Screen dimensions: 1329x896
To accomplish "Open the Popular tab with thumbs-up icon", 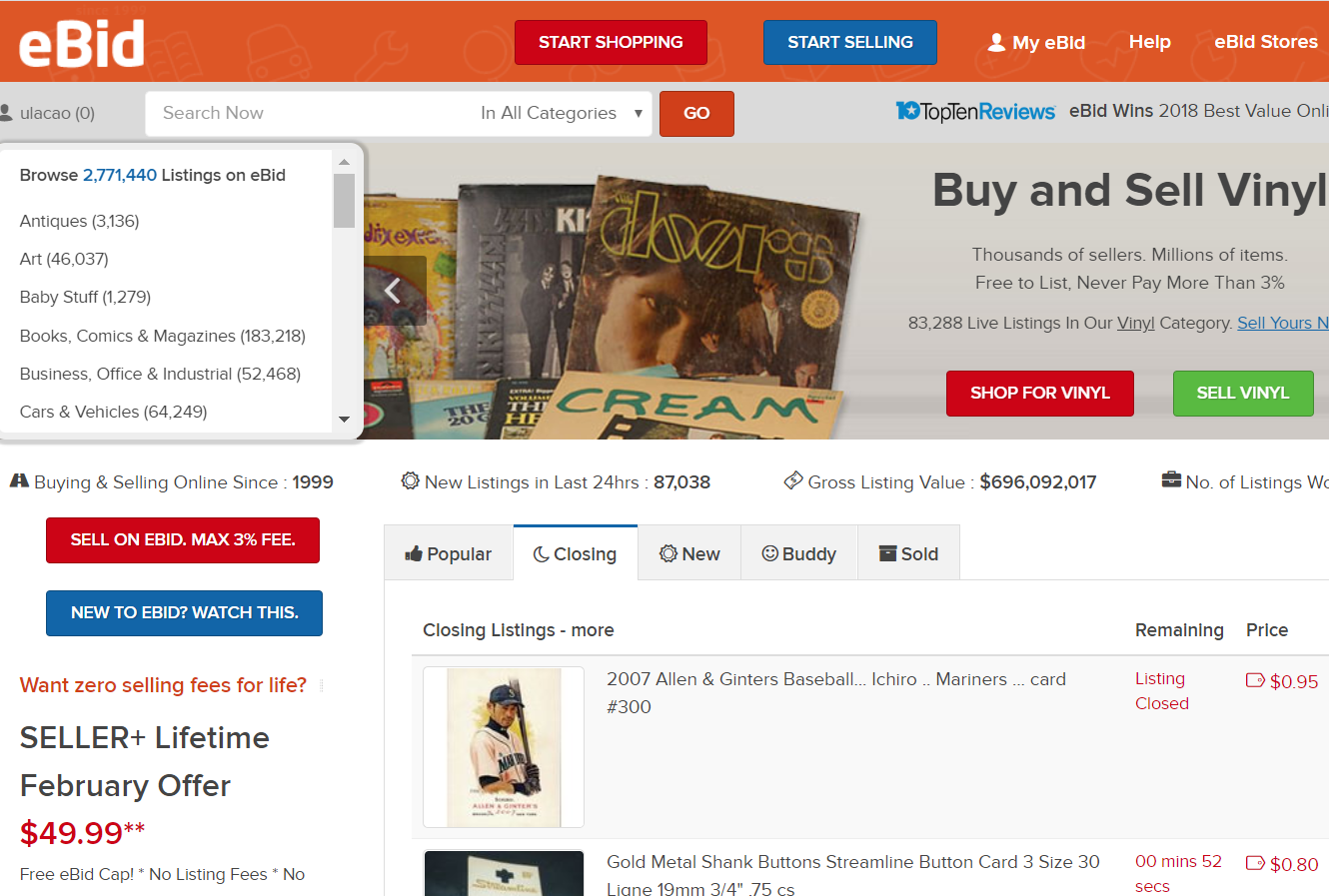I will (x=449, y=553).
